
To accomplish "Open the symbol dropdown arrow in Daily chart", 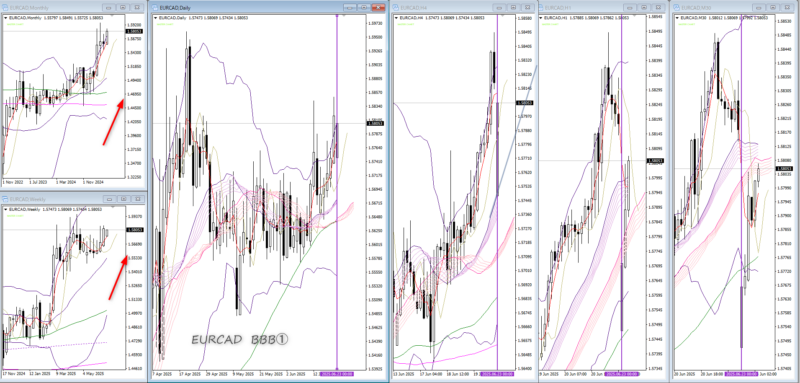I will 156,18.
